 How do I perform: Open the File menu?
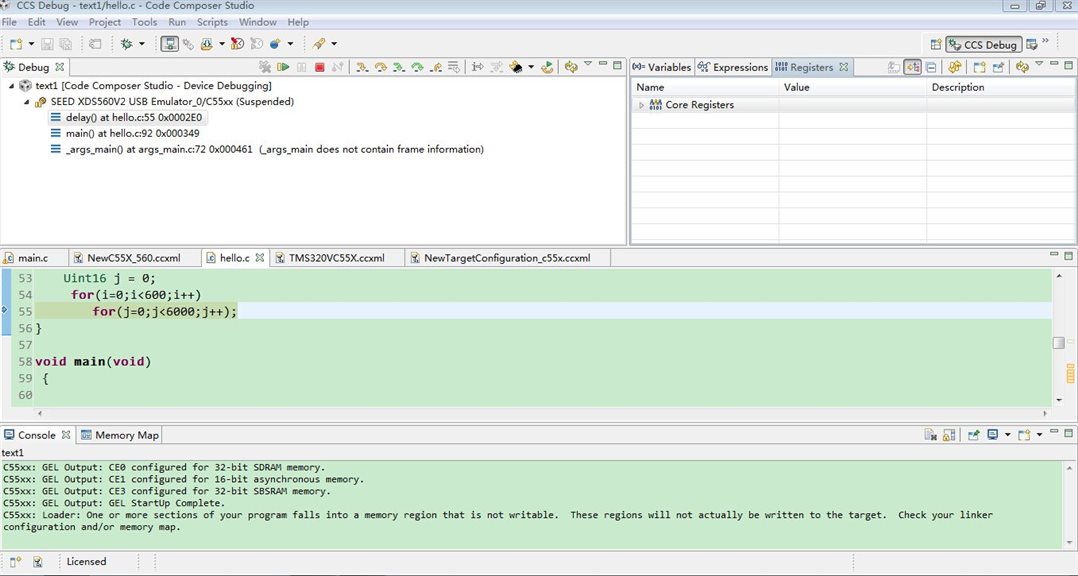pos(9,22)
